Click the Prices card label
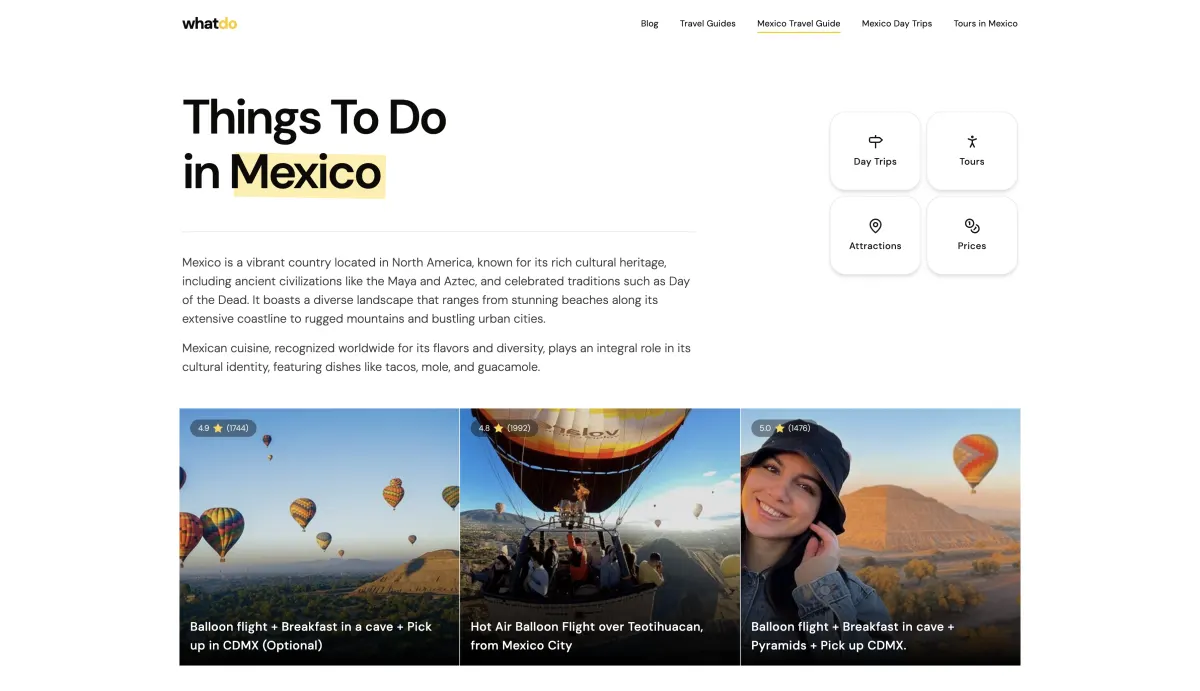This screenshot has width=1200, height=691. coord(972,246)
